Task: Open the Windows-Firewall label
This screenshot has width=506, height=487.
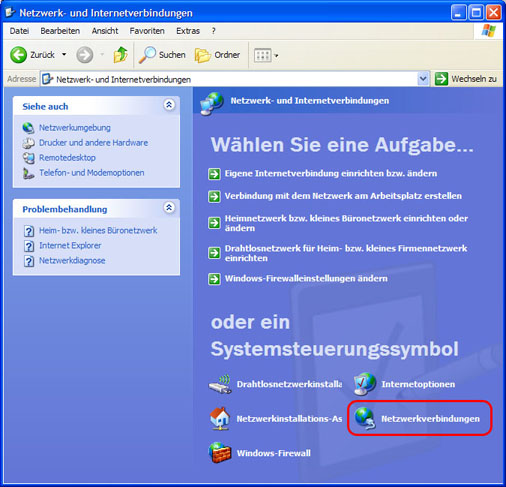Action: pos(274,453)
